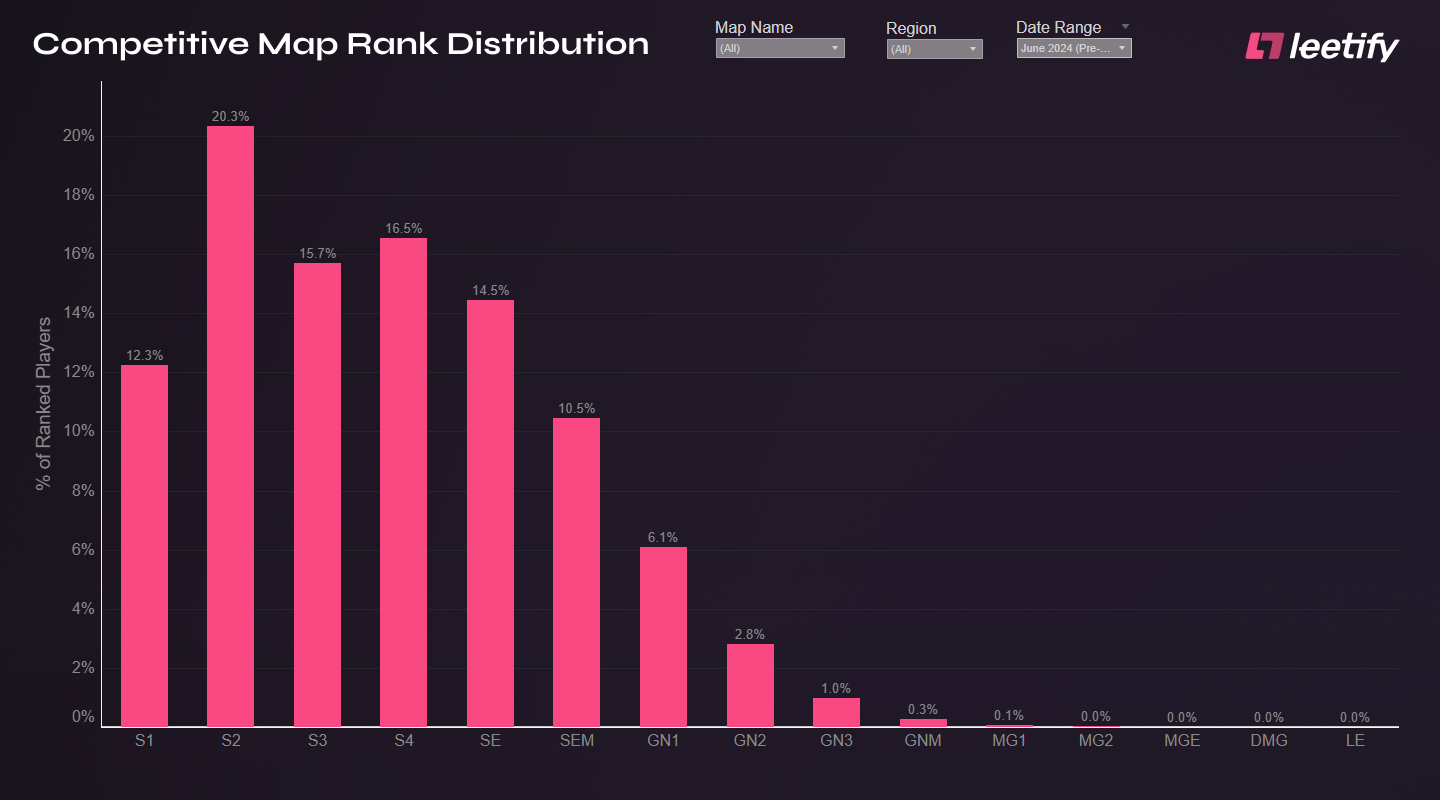
Task: Select the S1 rank bar
Action: click(x=144, y=545)
